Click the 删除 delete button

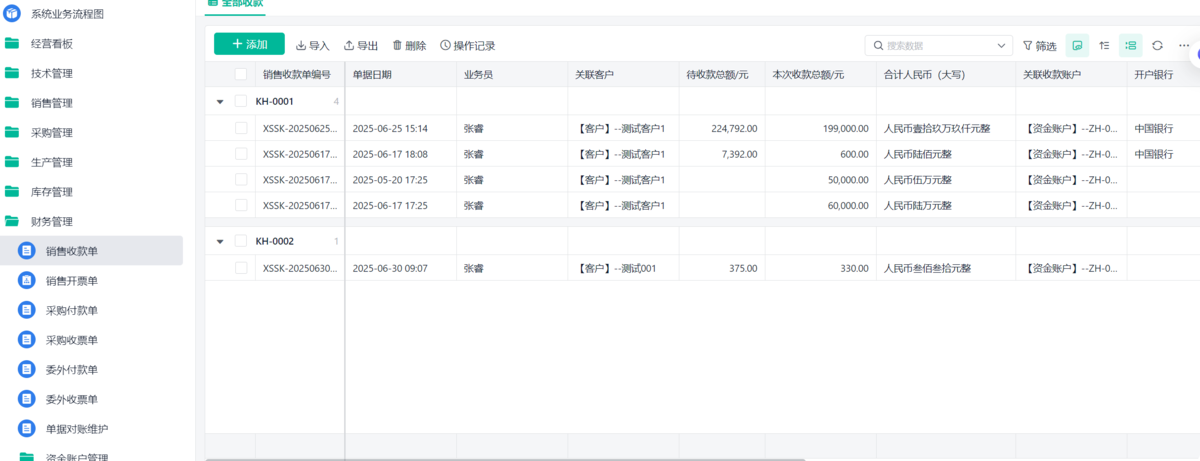pos(409,45)
